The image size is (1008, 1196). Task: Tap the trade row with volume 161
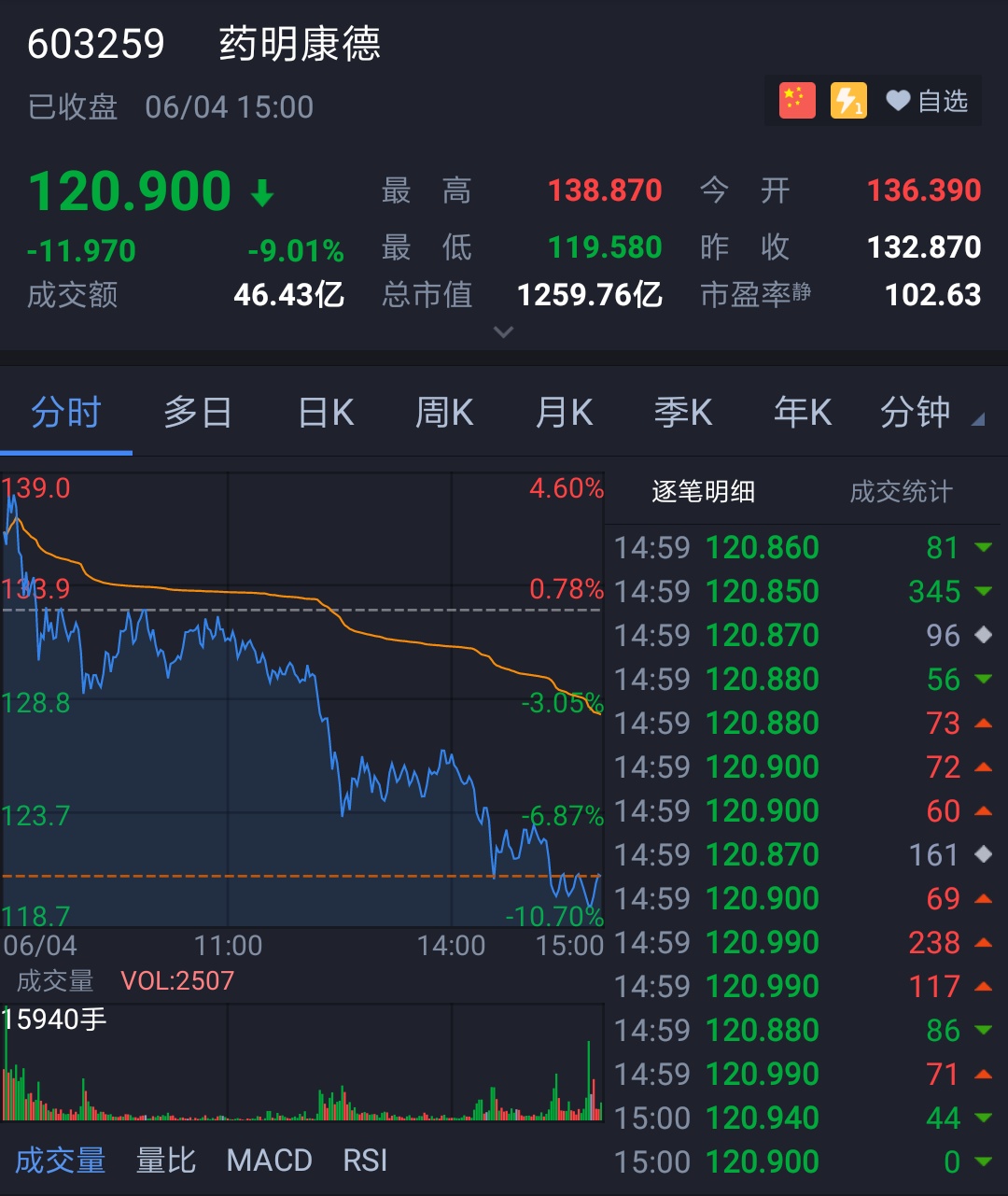(806, 854)
